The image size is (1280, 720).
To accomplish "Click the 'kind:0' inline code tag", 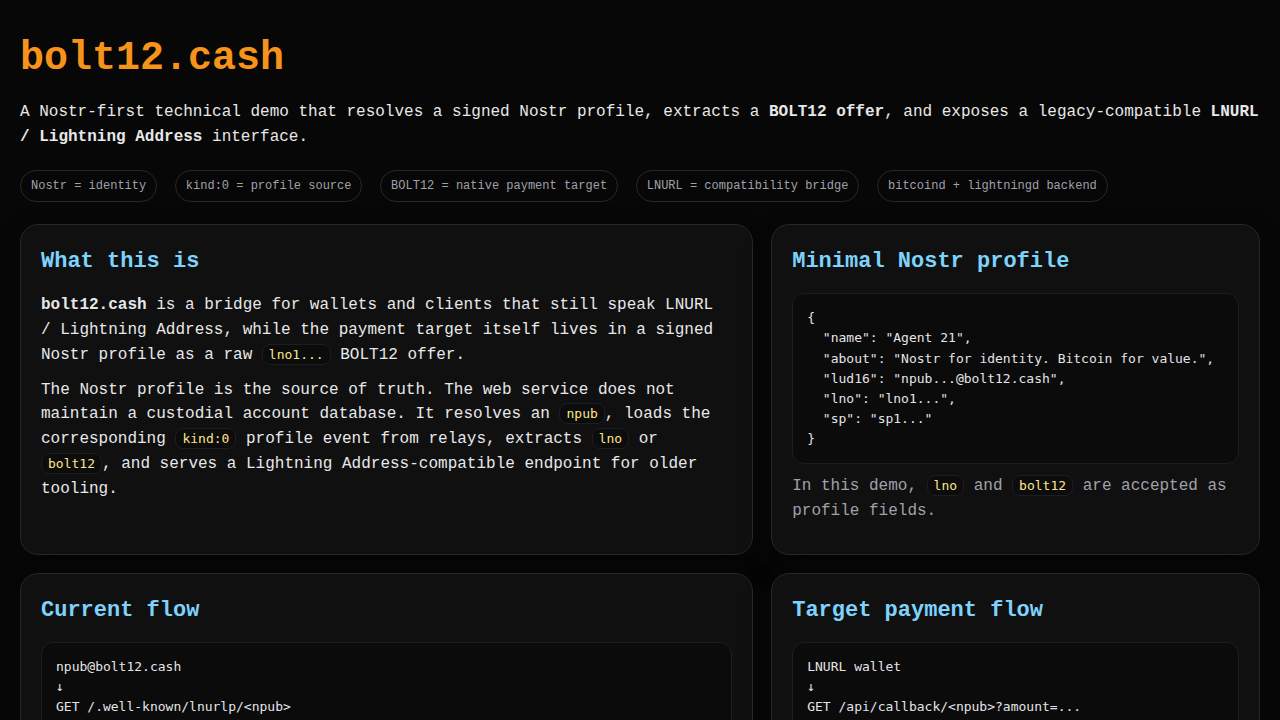I will click(206, 439).
